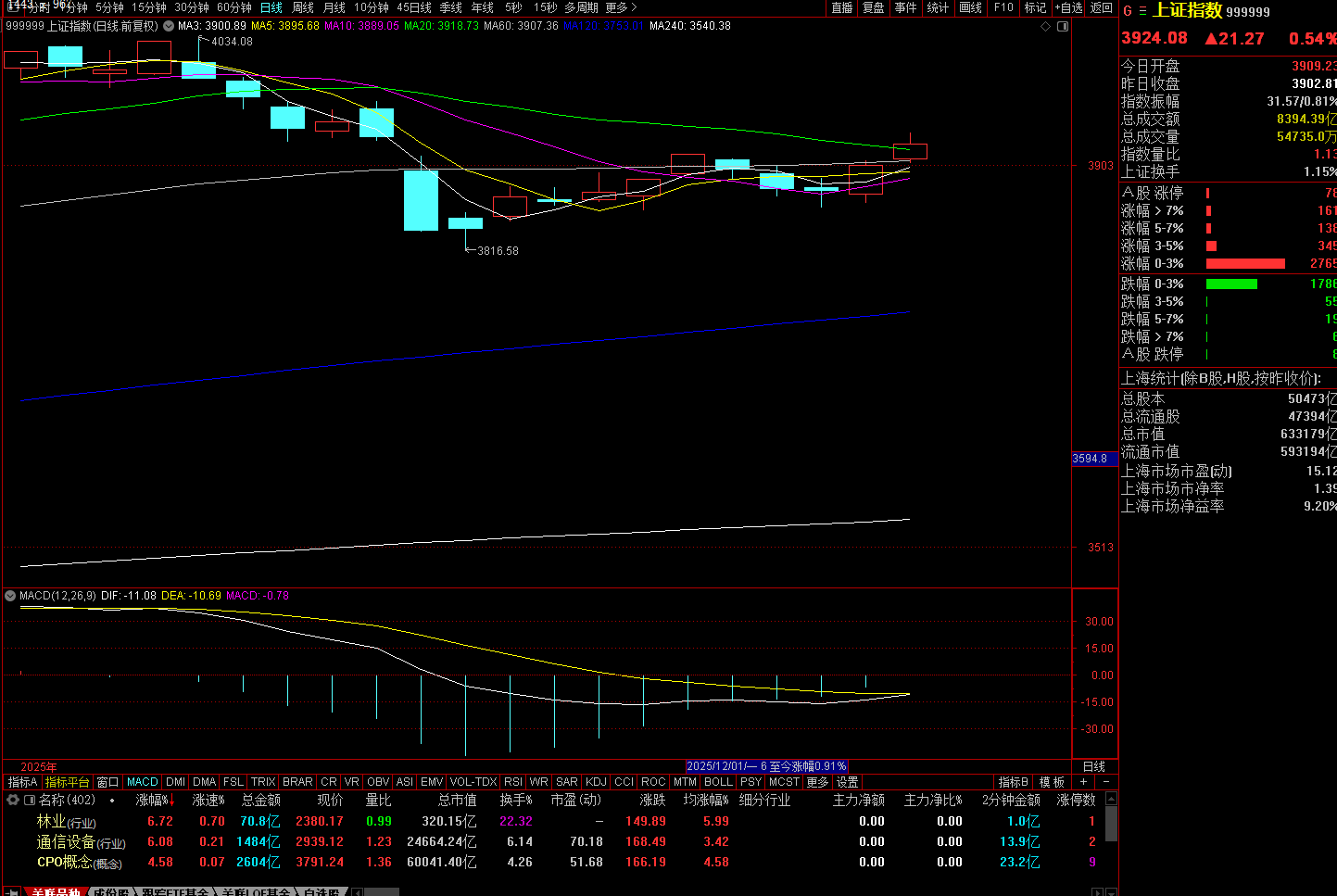
Task: Expand the MACD(12,26,9) indicator dropdown arrow
Action: (10, 596)
